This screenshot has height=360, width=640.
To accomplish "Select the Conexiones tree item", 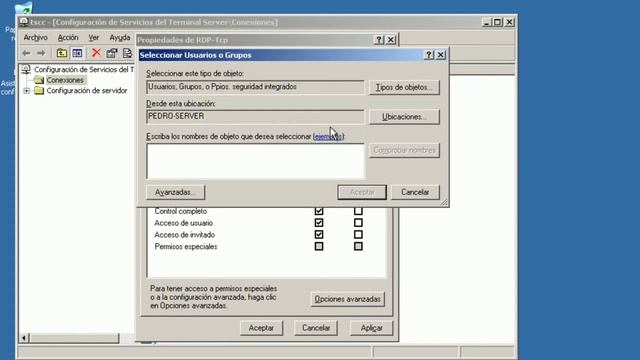I will [65, 80].
